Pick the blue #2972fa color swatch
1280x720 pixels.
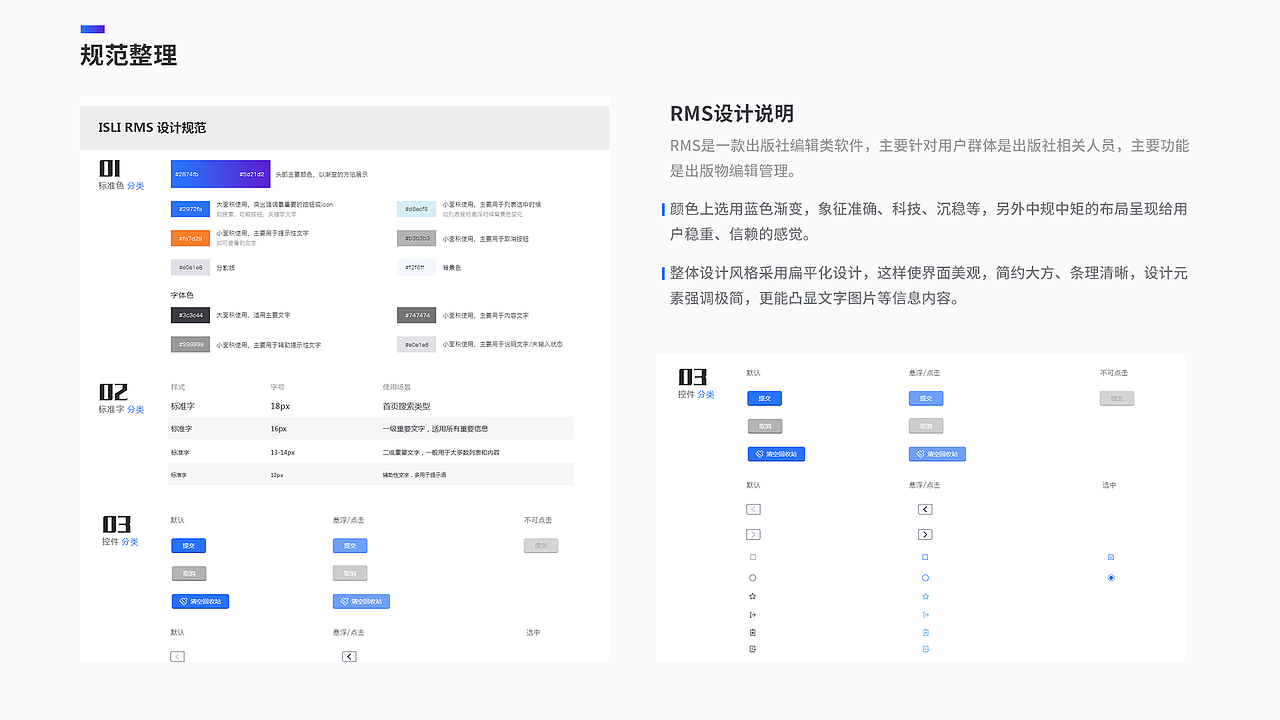(190, 209)
